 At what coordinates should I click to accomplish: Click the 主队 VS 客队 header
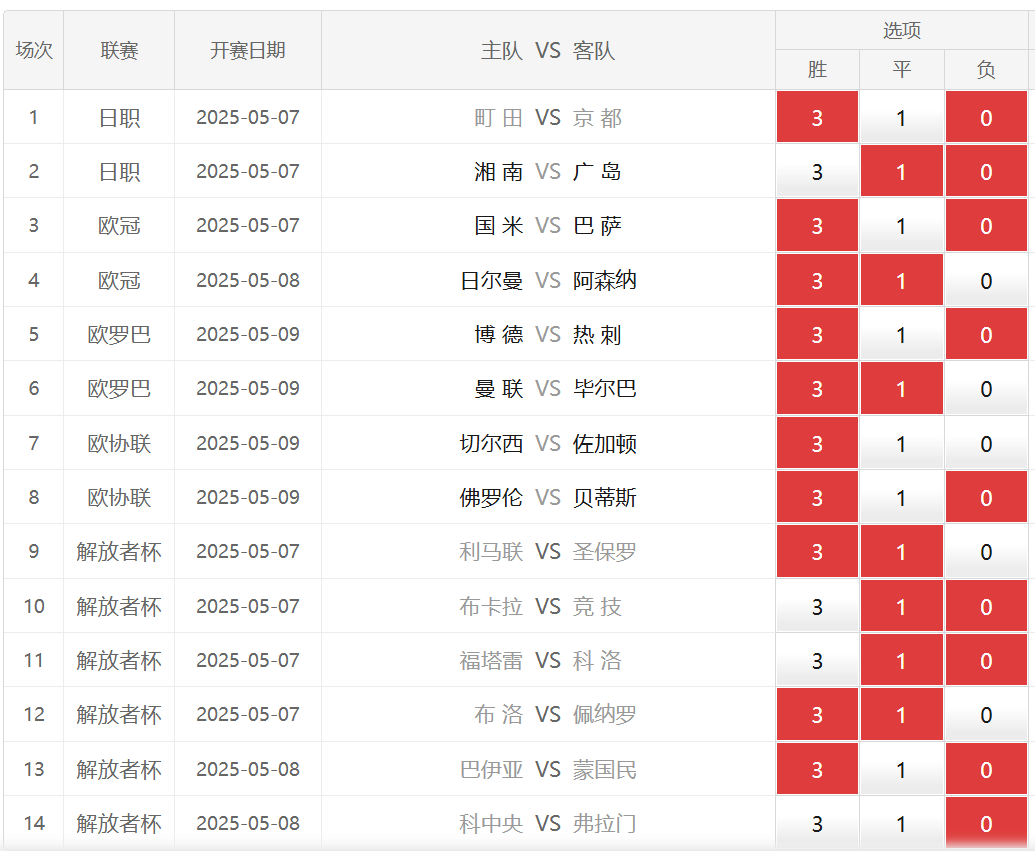click(x=548, y=50)
